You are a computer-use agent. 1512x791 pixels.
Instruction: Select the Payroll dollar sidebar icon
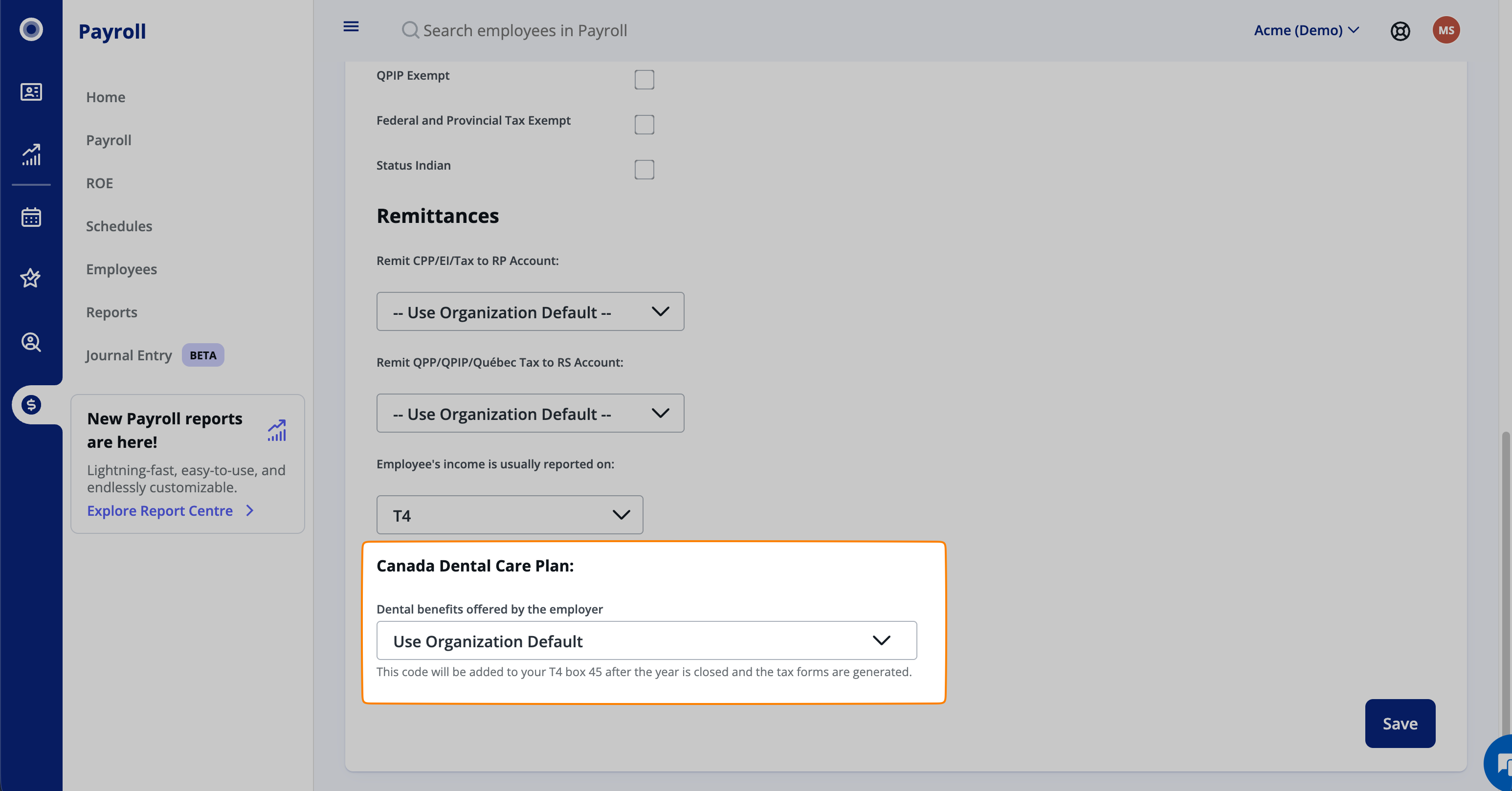point(31,405)
